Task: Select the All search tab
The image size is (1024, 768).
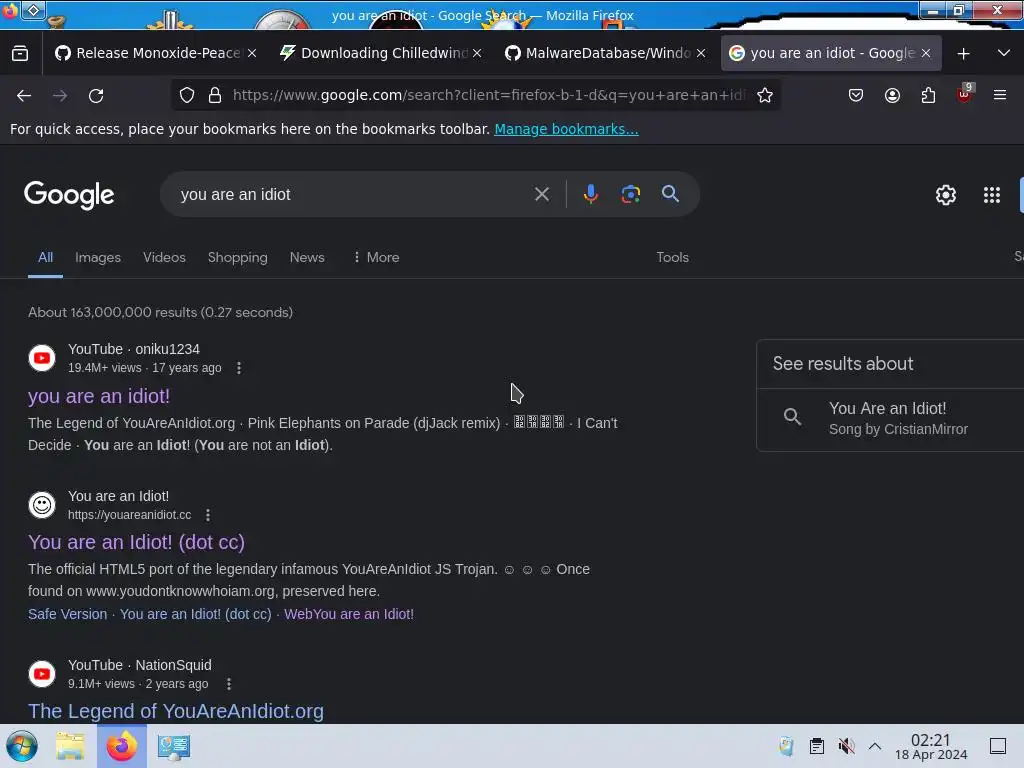Action: pos(45,257)
